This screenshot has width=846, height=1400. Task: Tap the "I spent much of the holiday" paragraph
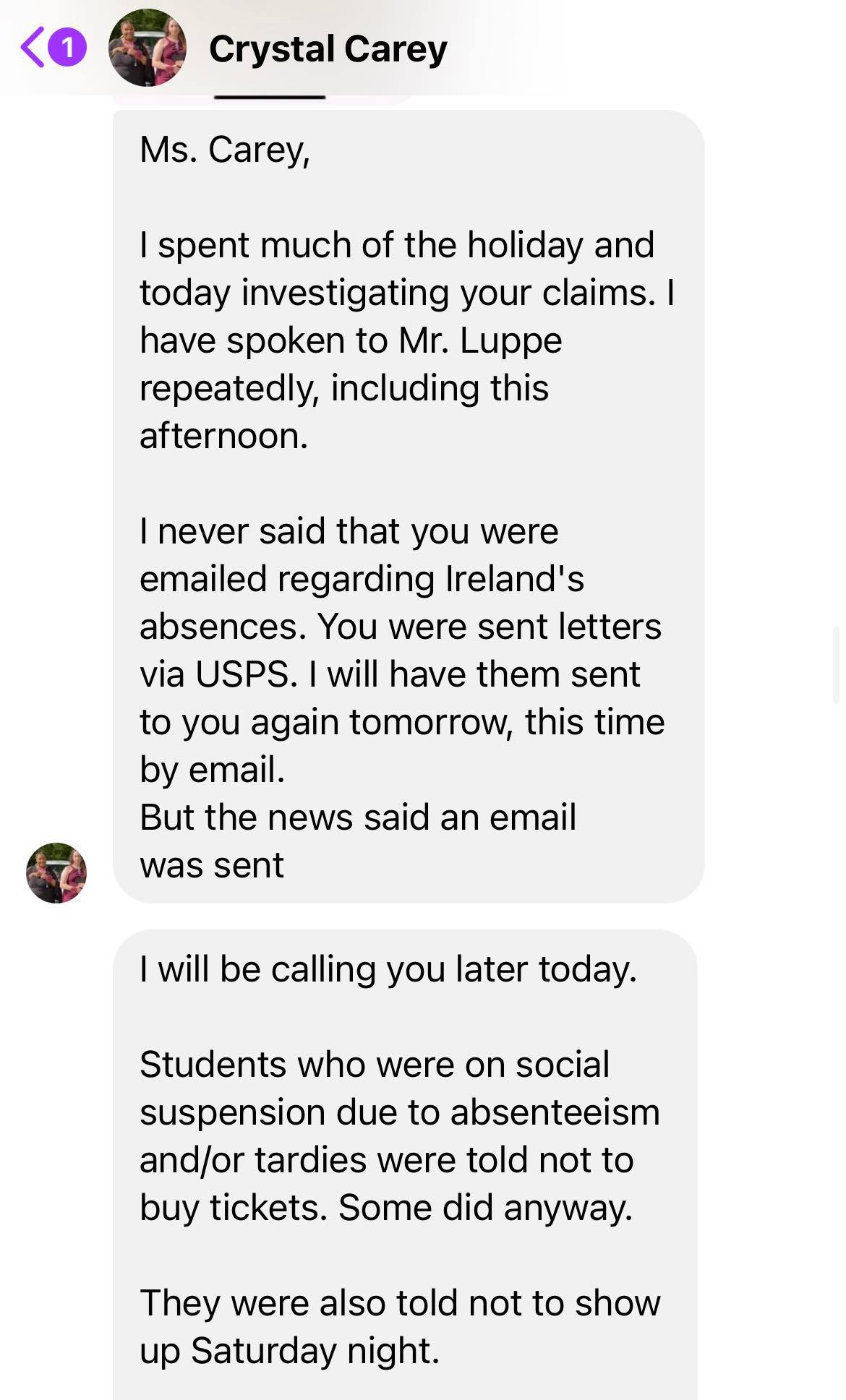pyautogui.click(x=397, y=245)
